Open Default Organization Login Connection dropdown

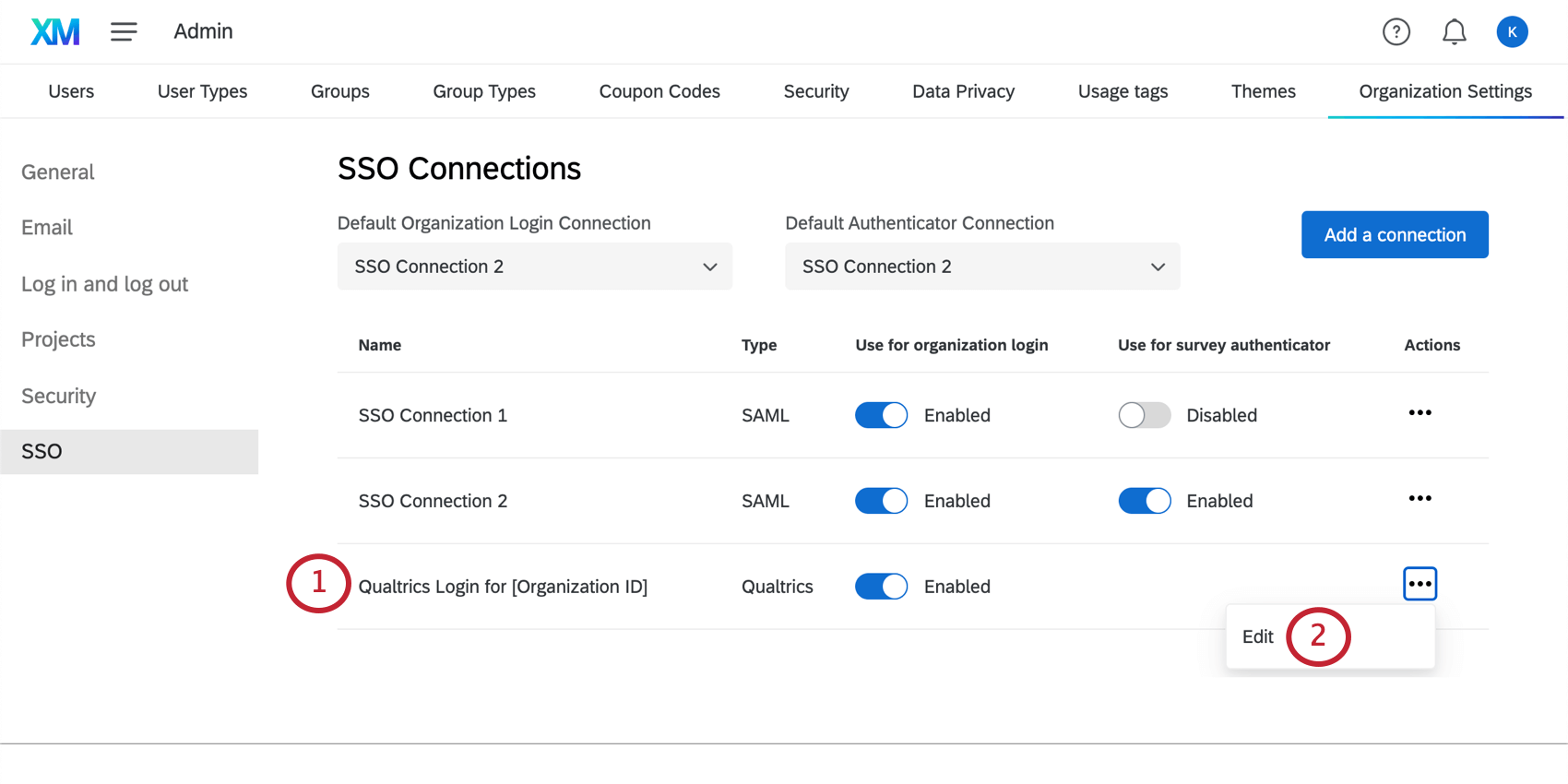535,267
